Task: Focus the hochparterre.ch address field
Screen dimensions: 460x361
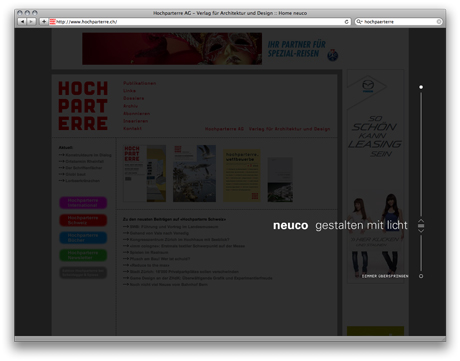Action: 200,22
